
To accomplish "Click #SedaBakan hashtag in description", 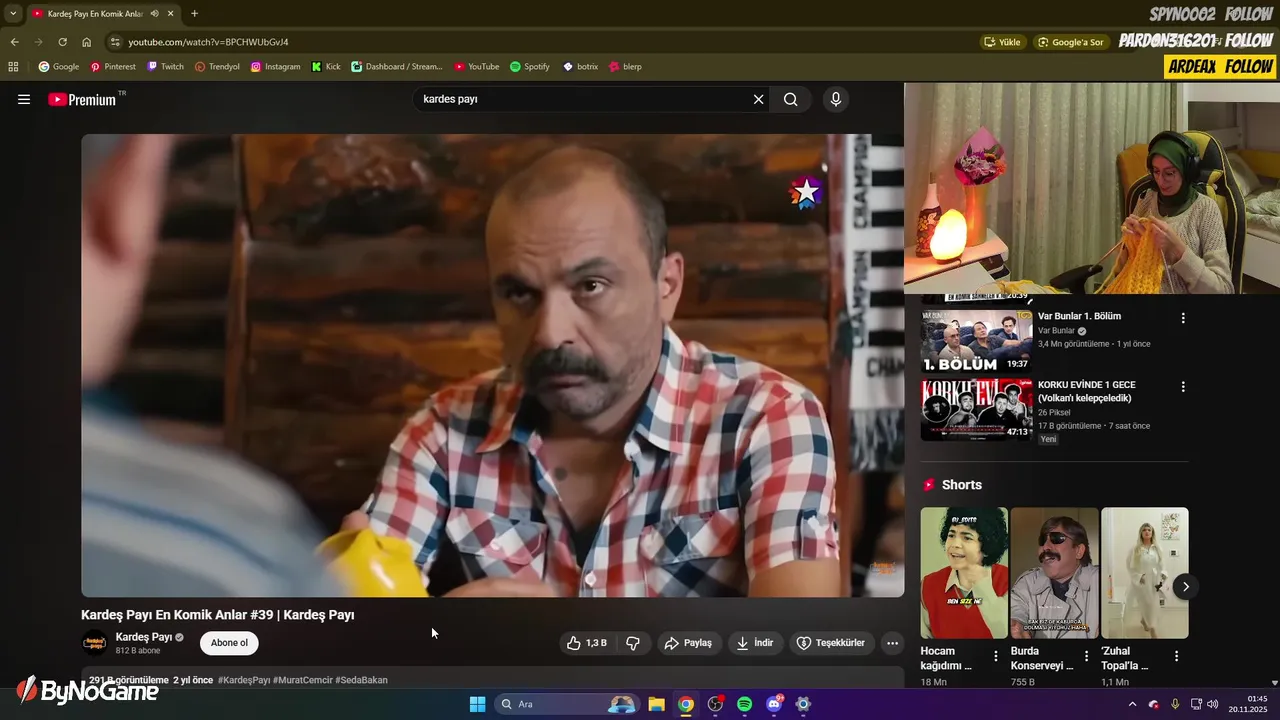I will [x=361, y=680].
